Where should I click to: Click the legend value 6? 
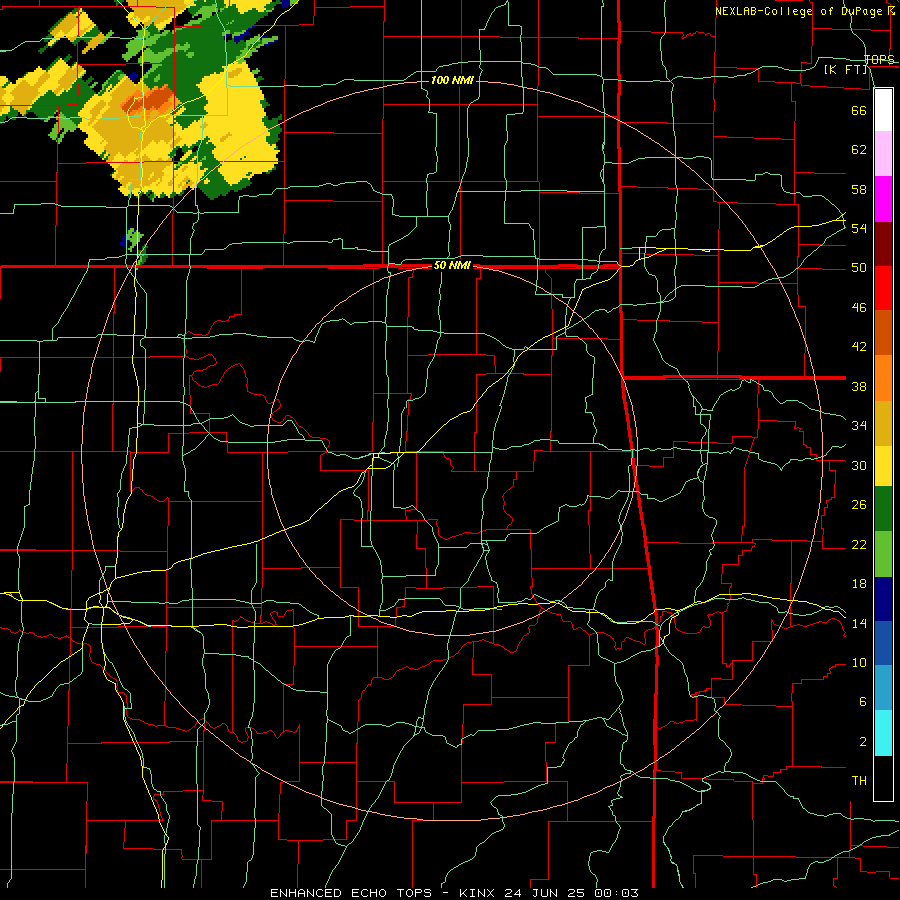pyautogui.click(x=862, y=702)
